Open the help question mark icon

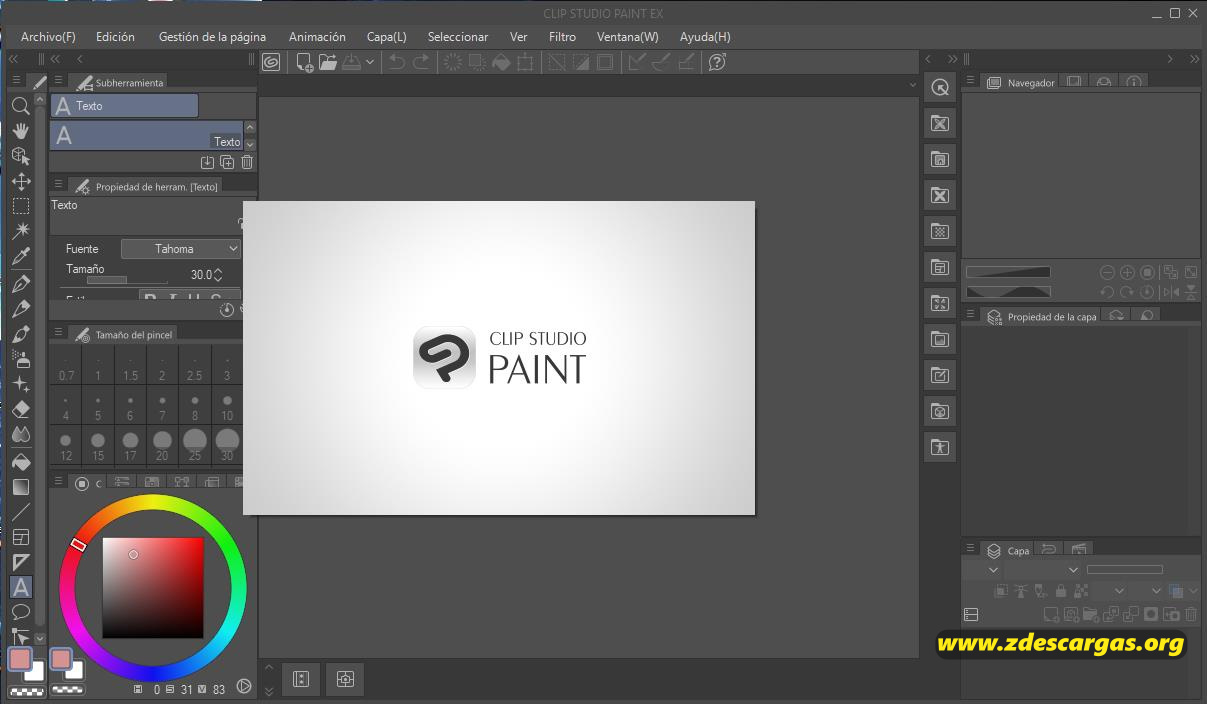click(716, 62)
